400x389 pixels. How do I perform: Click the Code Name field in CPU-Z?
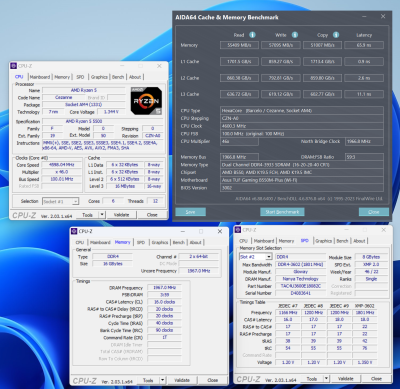tap(63, 97)
